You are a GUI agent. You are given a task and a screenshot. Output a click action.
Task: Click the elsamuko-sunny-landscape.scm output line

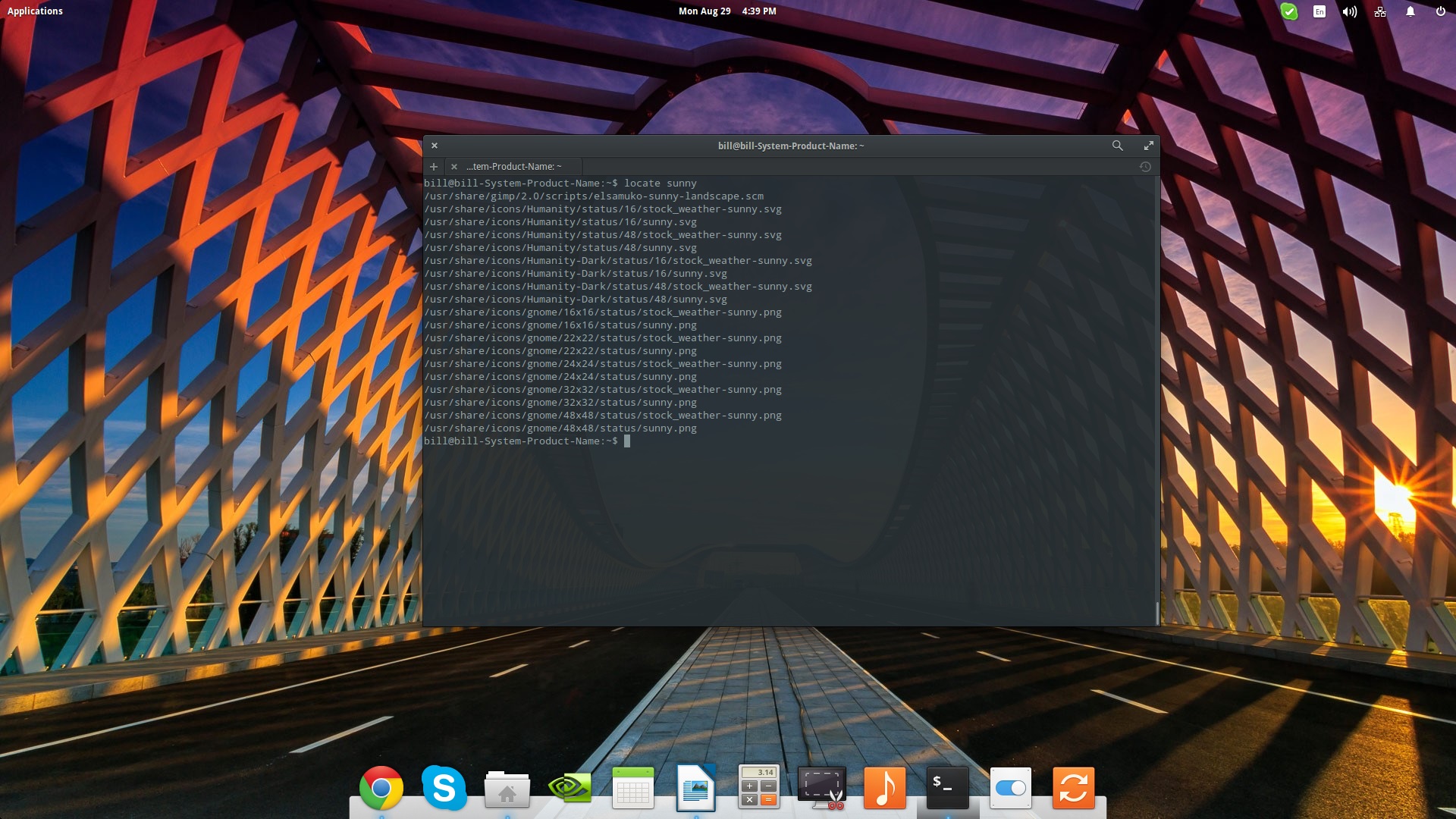594,196
